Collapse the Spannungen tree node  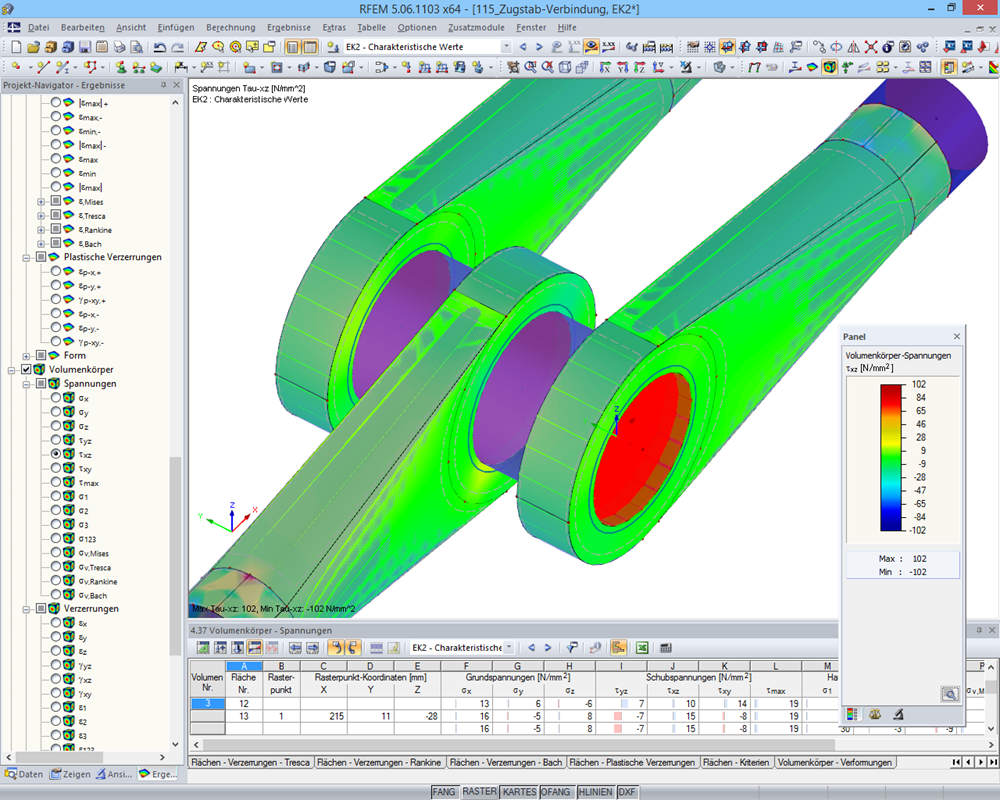tap(26, 384)
